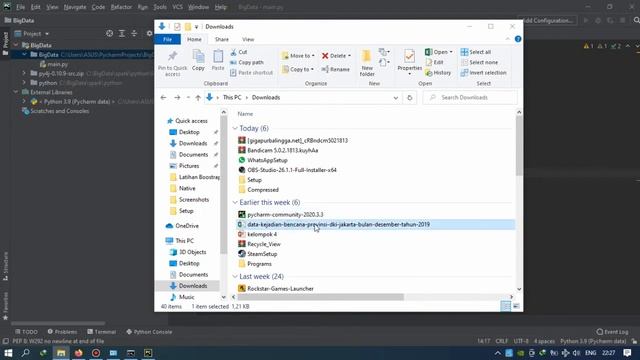Switch to the Home ribbon tab

pyautogui.click(x=194, y=39)
